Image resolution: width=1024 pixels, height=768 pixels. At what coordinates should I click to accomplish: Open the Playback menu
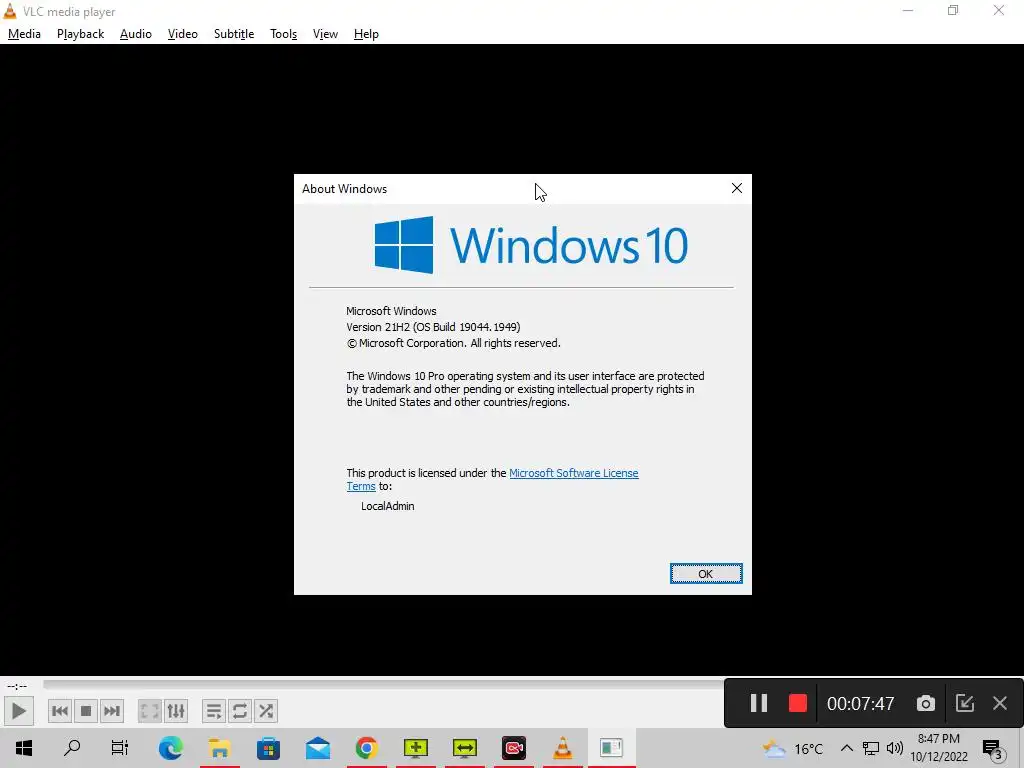tap(80, 34)
